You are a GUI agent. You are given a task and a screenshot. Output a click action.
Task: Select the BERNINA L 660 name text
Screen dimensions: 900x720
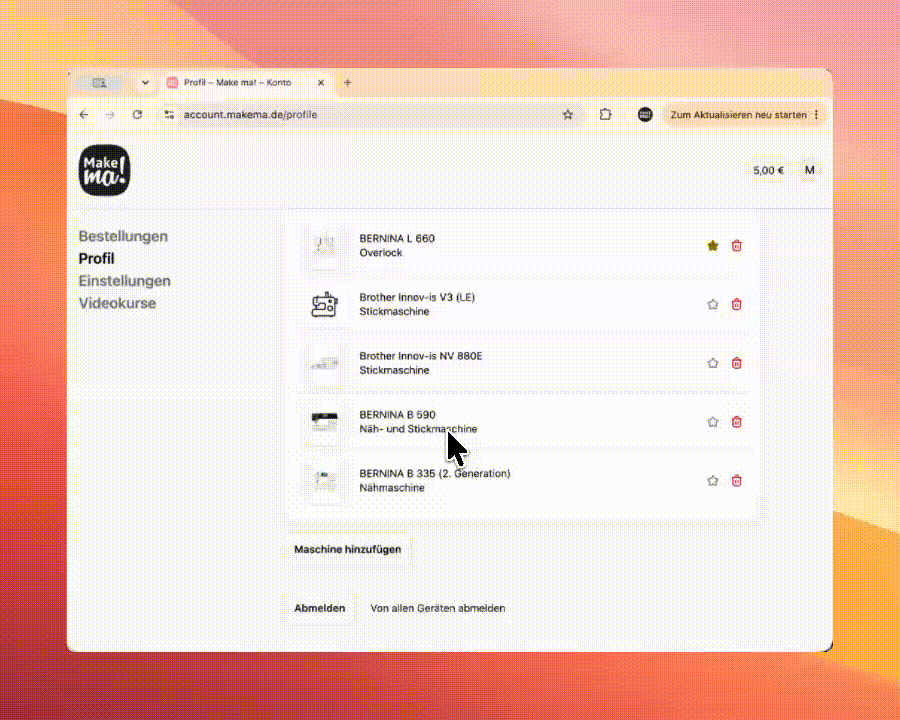point(397,238)
